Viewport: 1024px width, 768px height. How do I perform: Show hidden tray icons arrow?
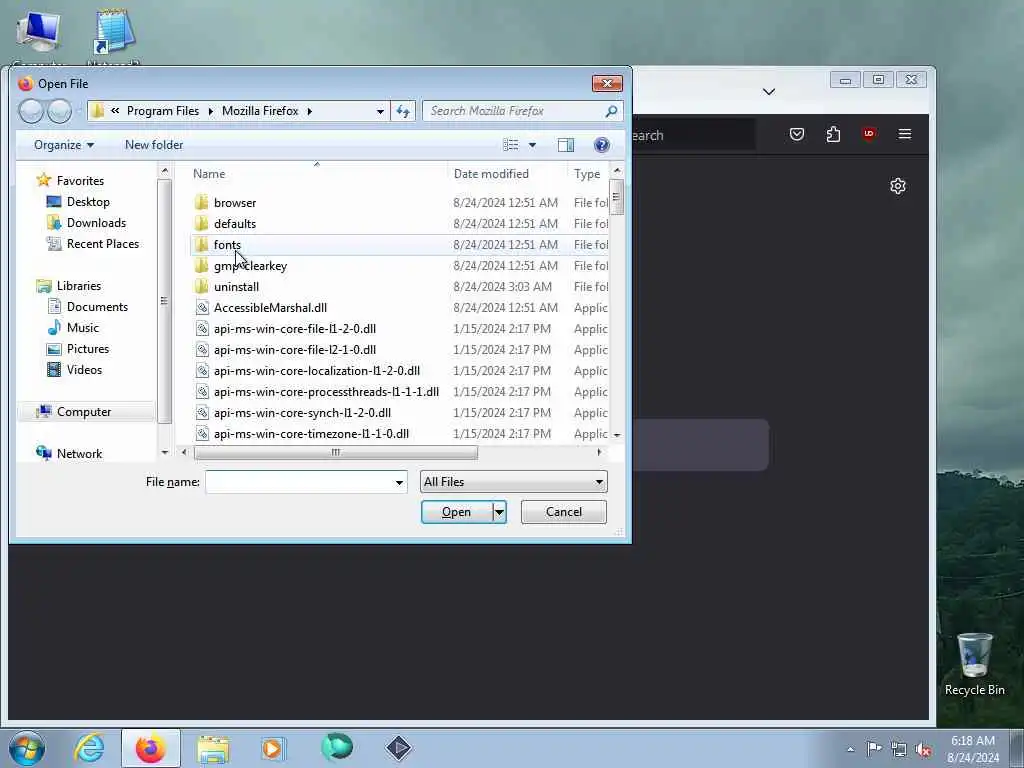tap(850, 749)
